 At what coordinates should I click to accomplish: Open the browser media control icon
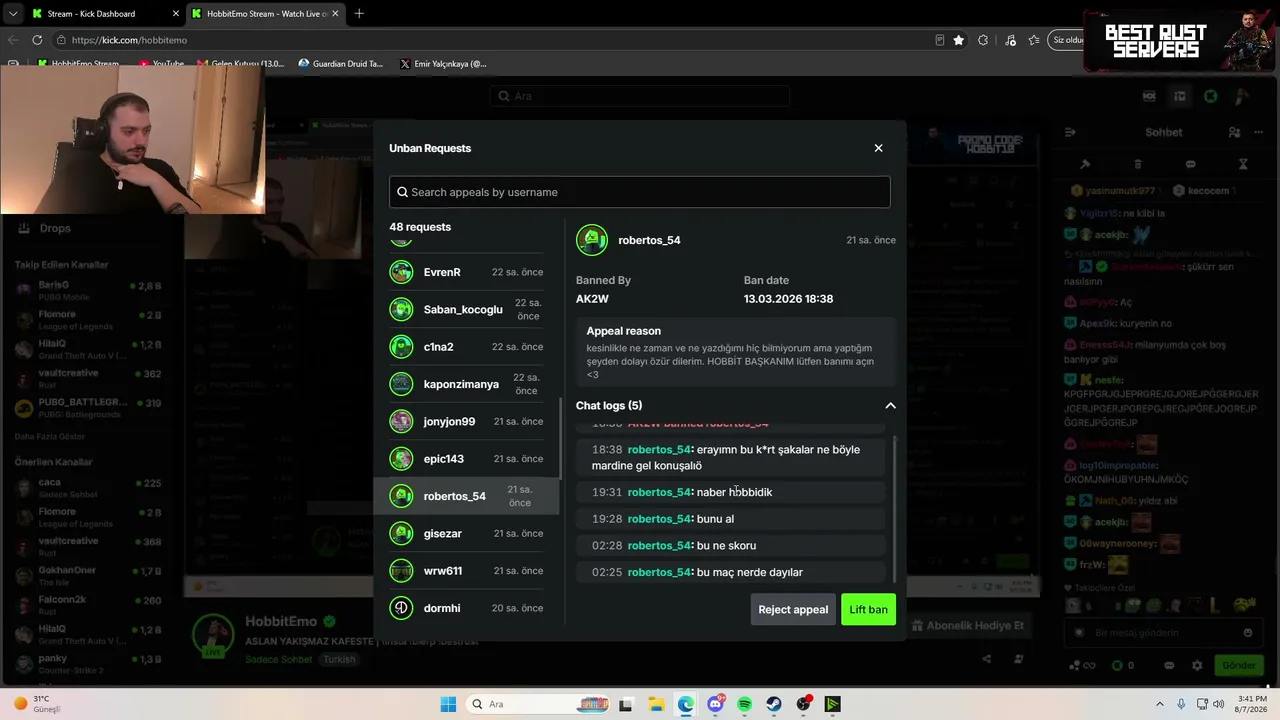[1010, 40]
